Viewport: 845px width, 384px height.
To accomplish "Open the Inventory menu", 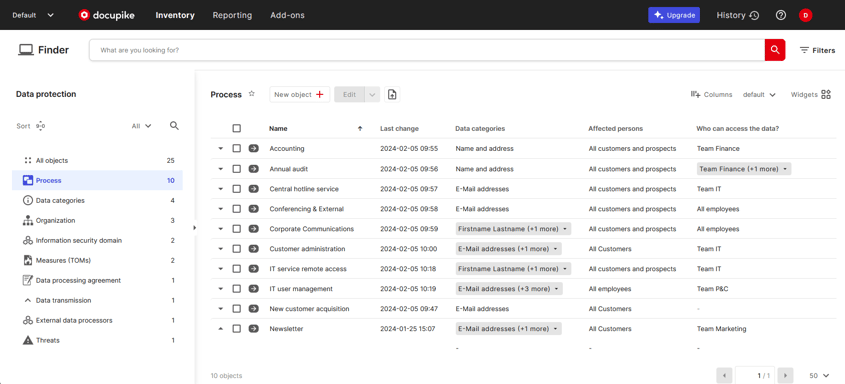I will pos(175,15).
